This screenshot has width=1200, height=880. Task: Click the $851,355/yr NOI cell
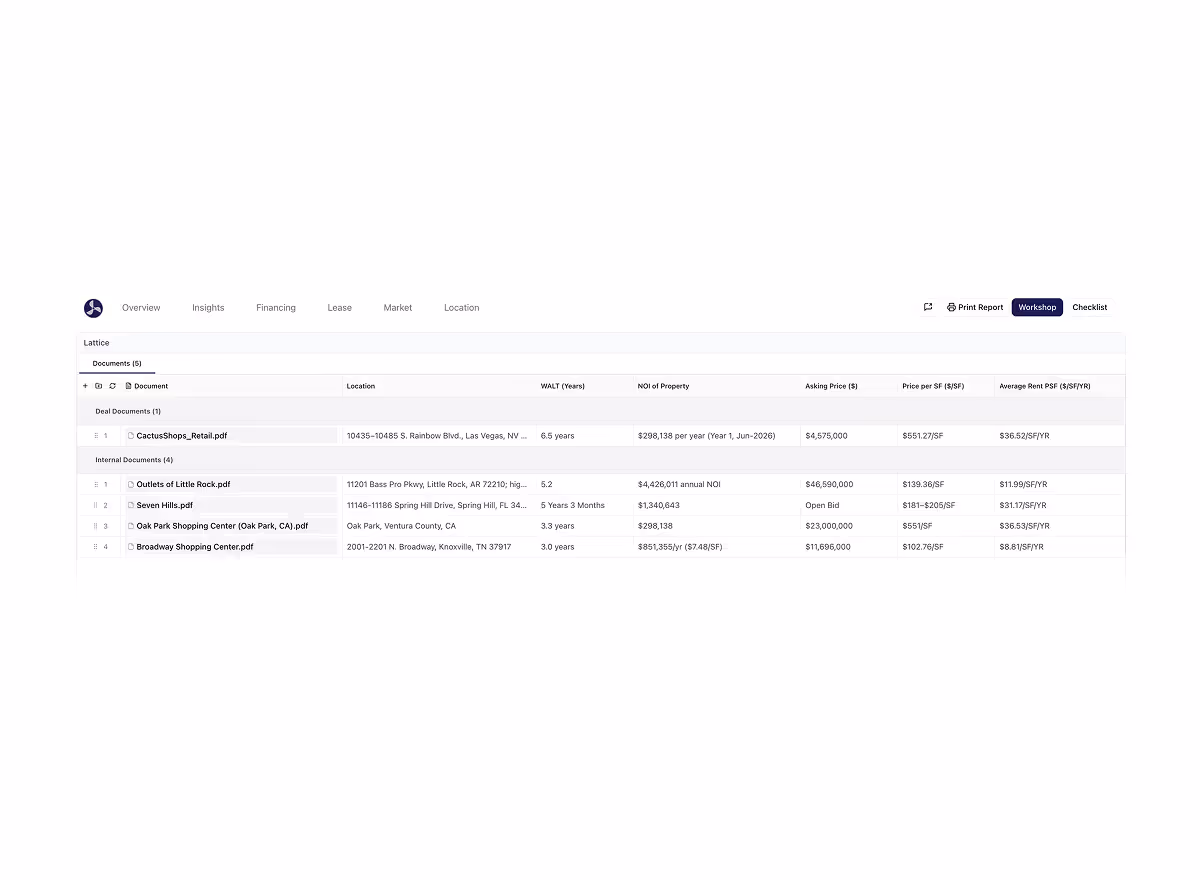coord(717,547)
